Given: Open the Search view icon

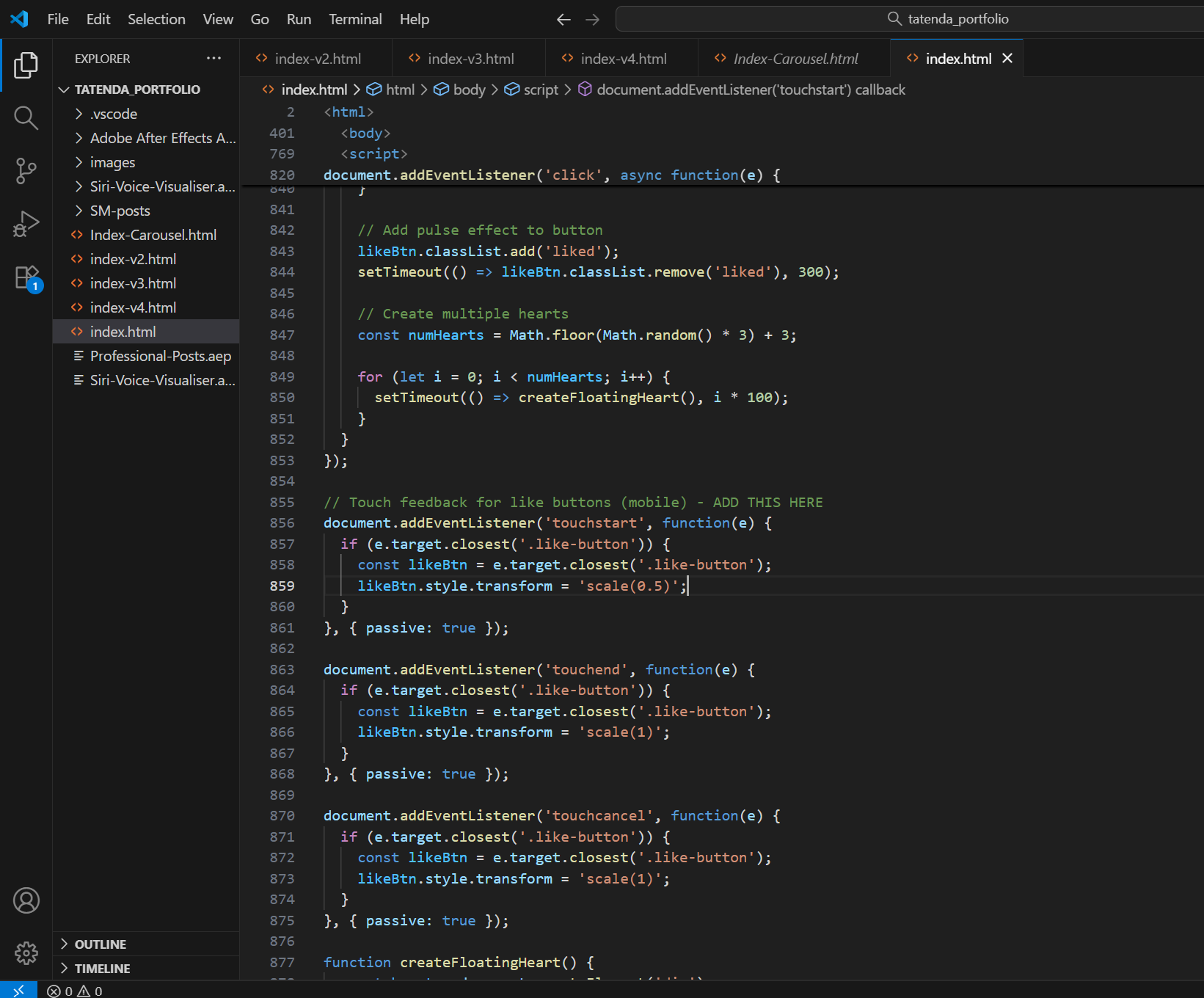Looking at the screenshot, I should point(26,118).
